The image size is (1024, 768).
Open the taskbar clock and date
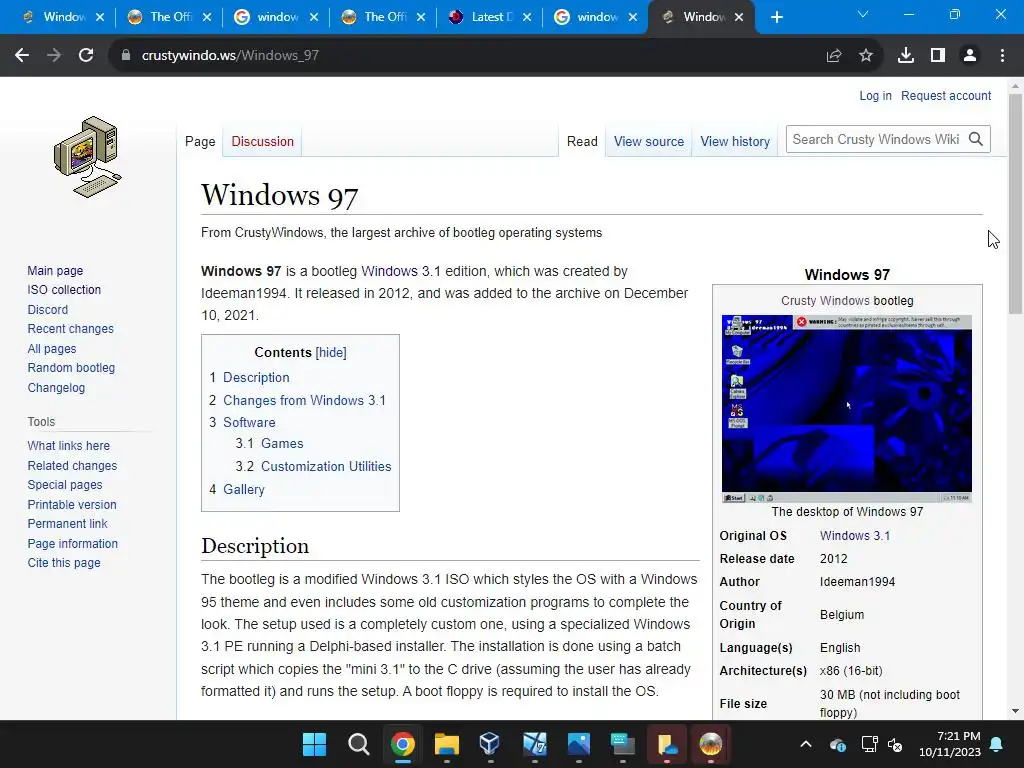point(950,744)
